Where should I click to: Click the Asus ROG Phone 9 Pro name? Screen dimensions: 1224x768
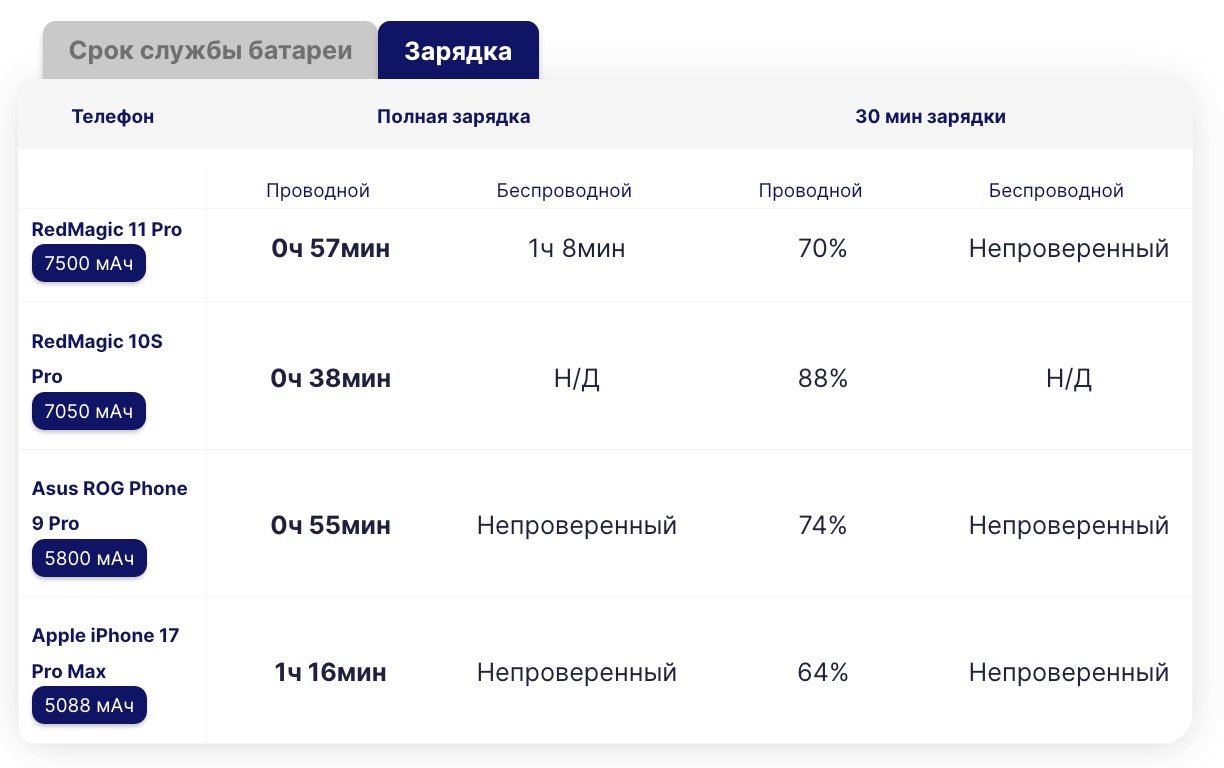[109, 505]
